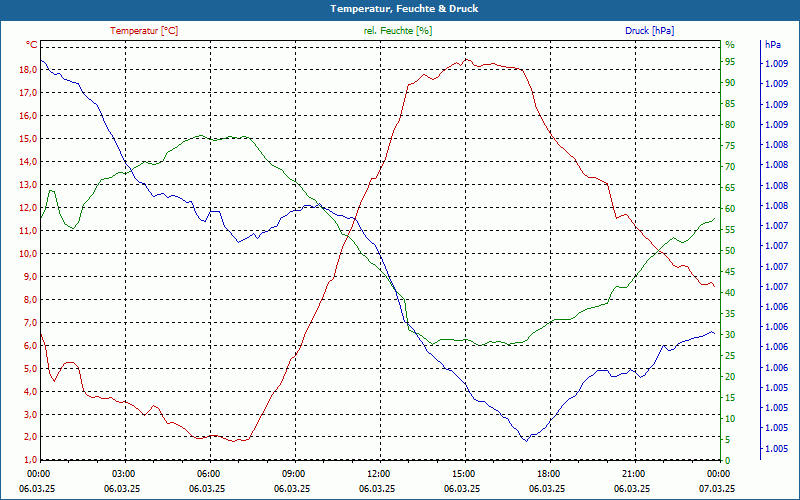Click the 75 humidity axis tick

pyautogui.click(x=730, y=145)
